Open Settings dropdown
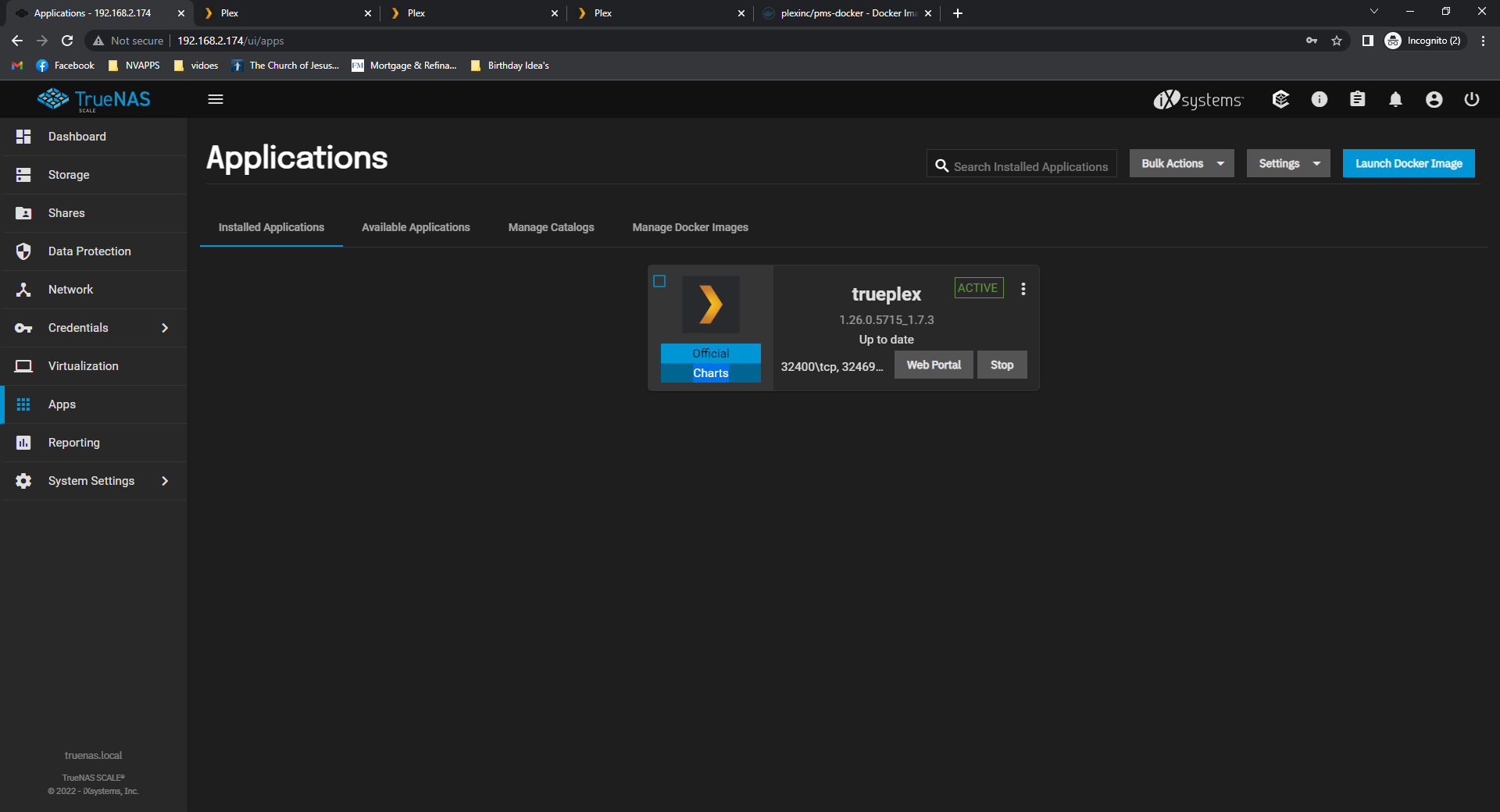1500x812 pixels. click(x=1288, y=163)
